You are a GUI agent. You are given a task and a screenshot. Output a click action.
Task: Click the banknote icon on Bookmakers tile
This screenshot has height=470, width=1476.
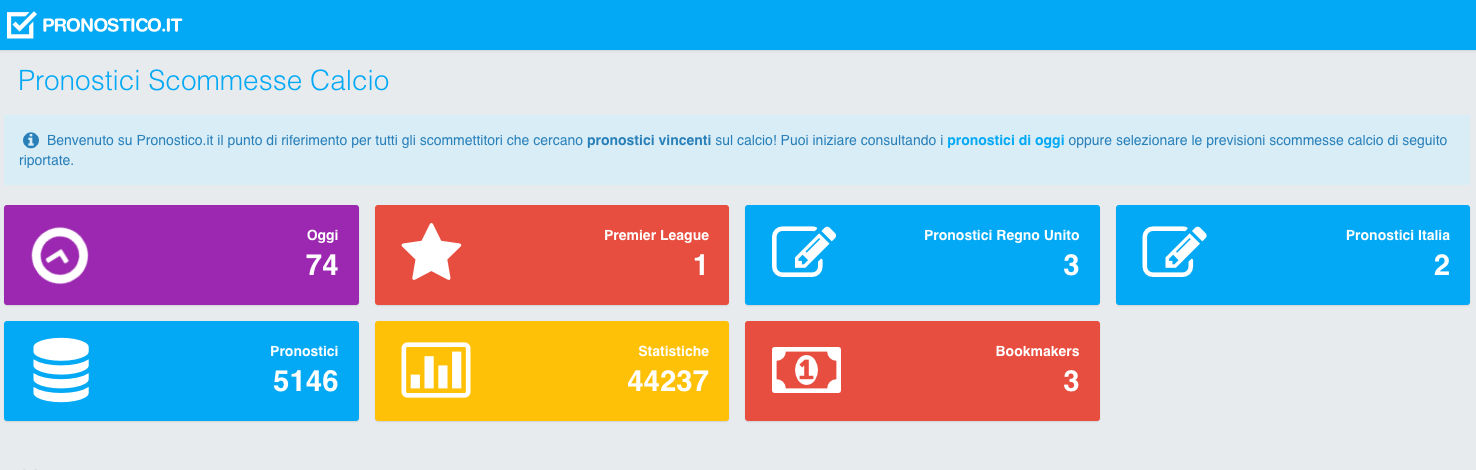pos(807,370)
